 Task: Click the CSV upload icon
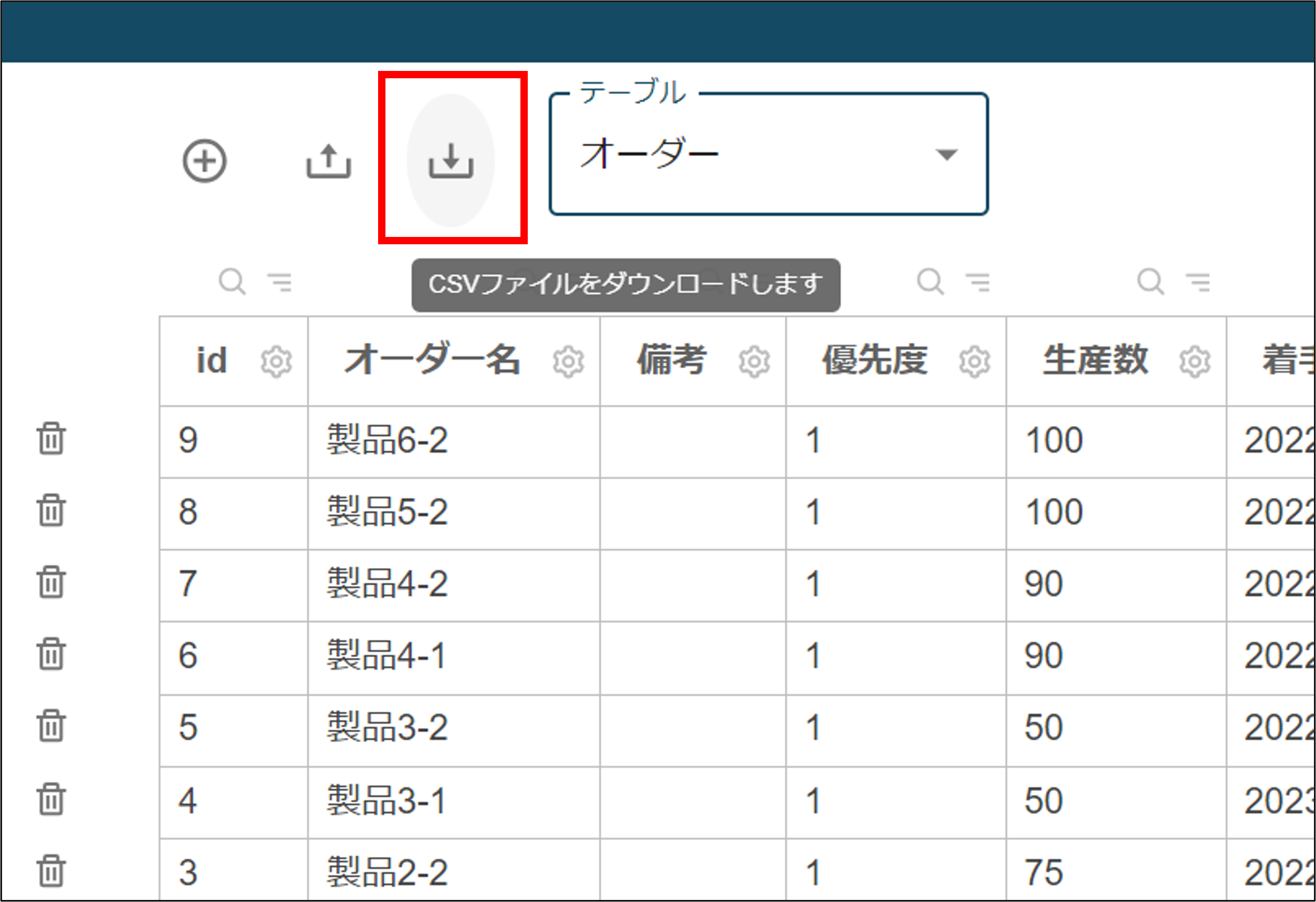(x=328, y=161)
